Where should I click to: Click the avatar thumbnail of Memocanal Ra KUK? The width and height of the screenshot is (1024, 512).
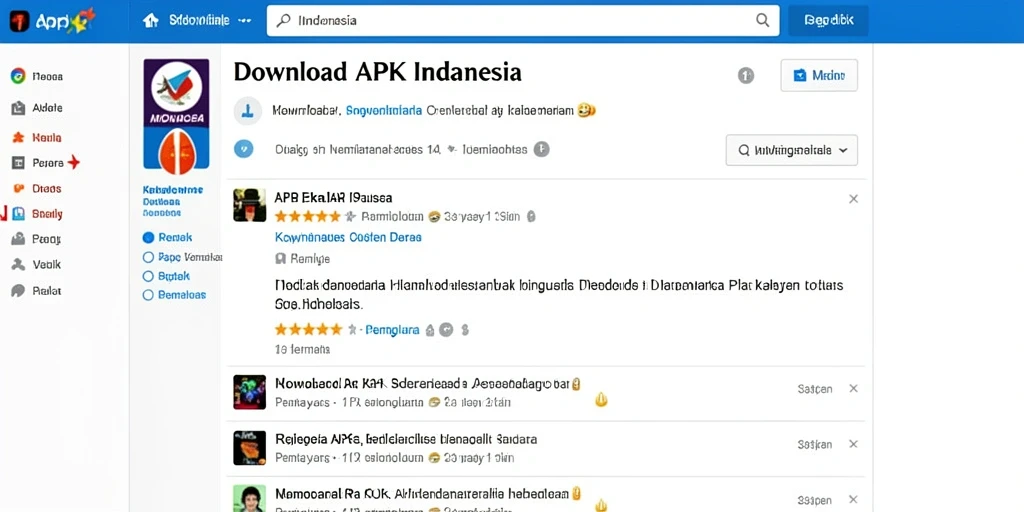click(x=249, y=498)
